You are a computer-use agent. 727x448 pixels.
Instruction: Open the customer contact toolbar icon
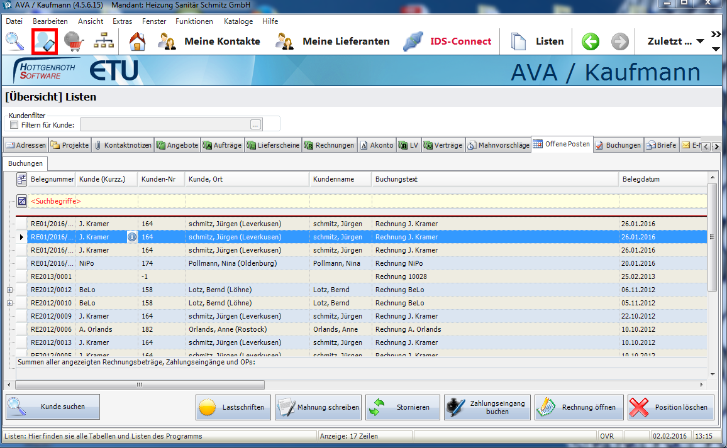tap(45, 42)
